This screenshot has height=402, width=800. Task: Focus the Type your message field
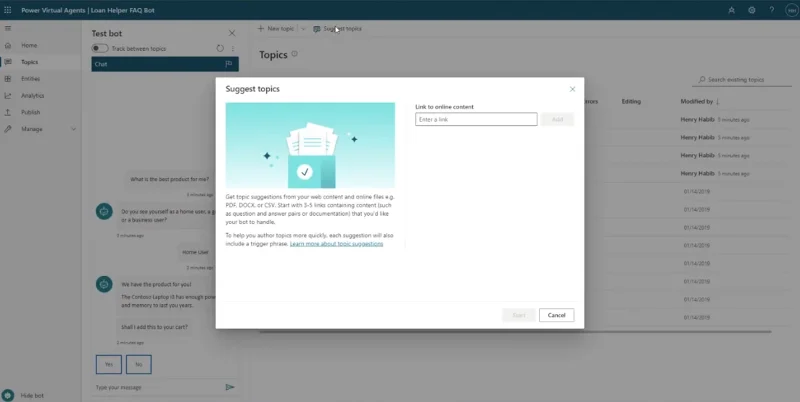(157, 387)
